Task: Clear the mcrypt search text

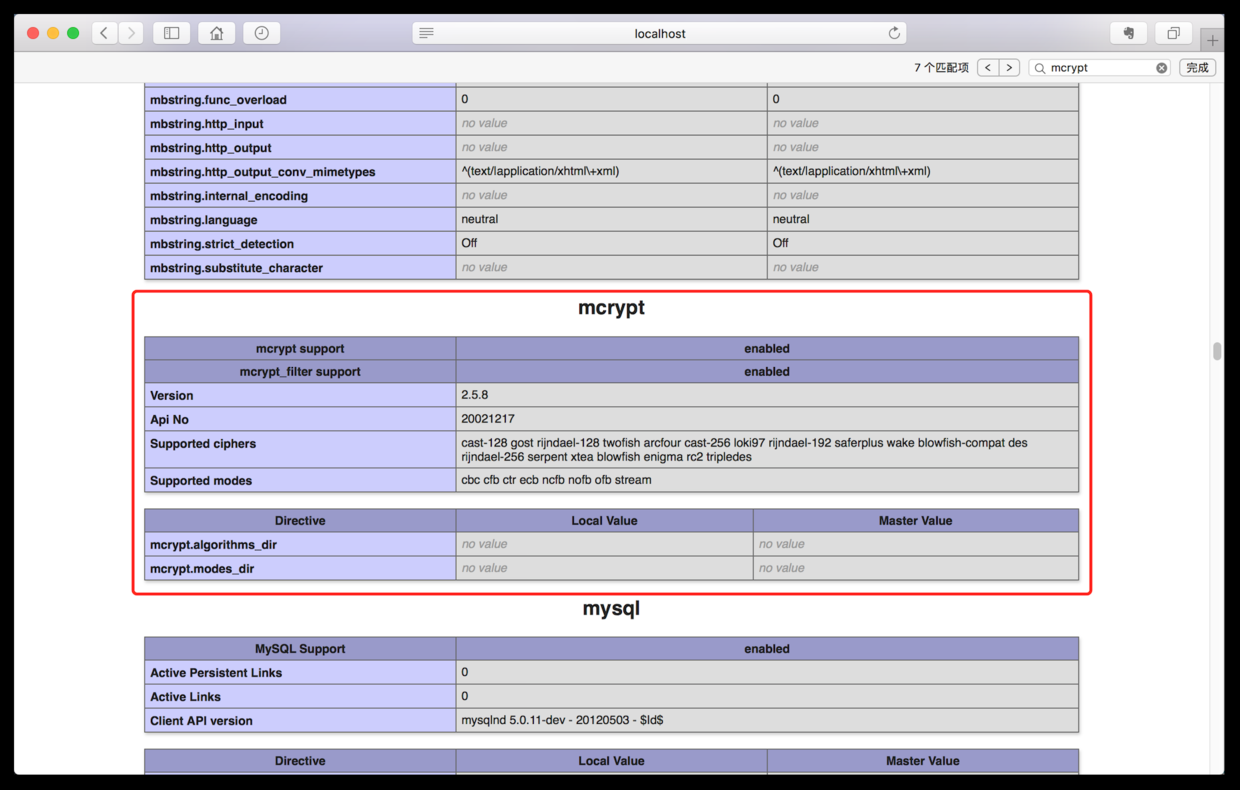Action: point(1159,67)
